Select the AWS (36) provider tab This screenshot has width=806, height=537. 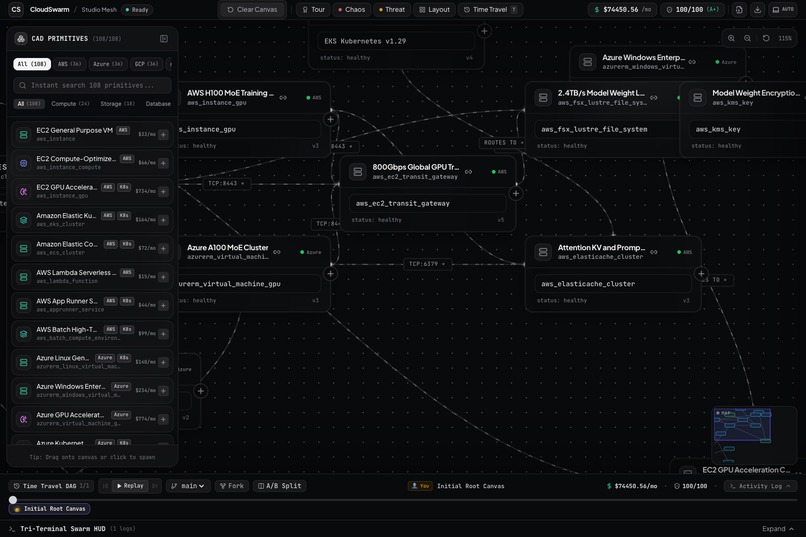69,64
